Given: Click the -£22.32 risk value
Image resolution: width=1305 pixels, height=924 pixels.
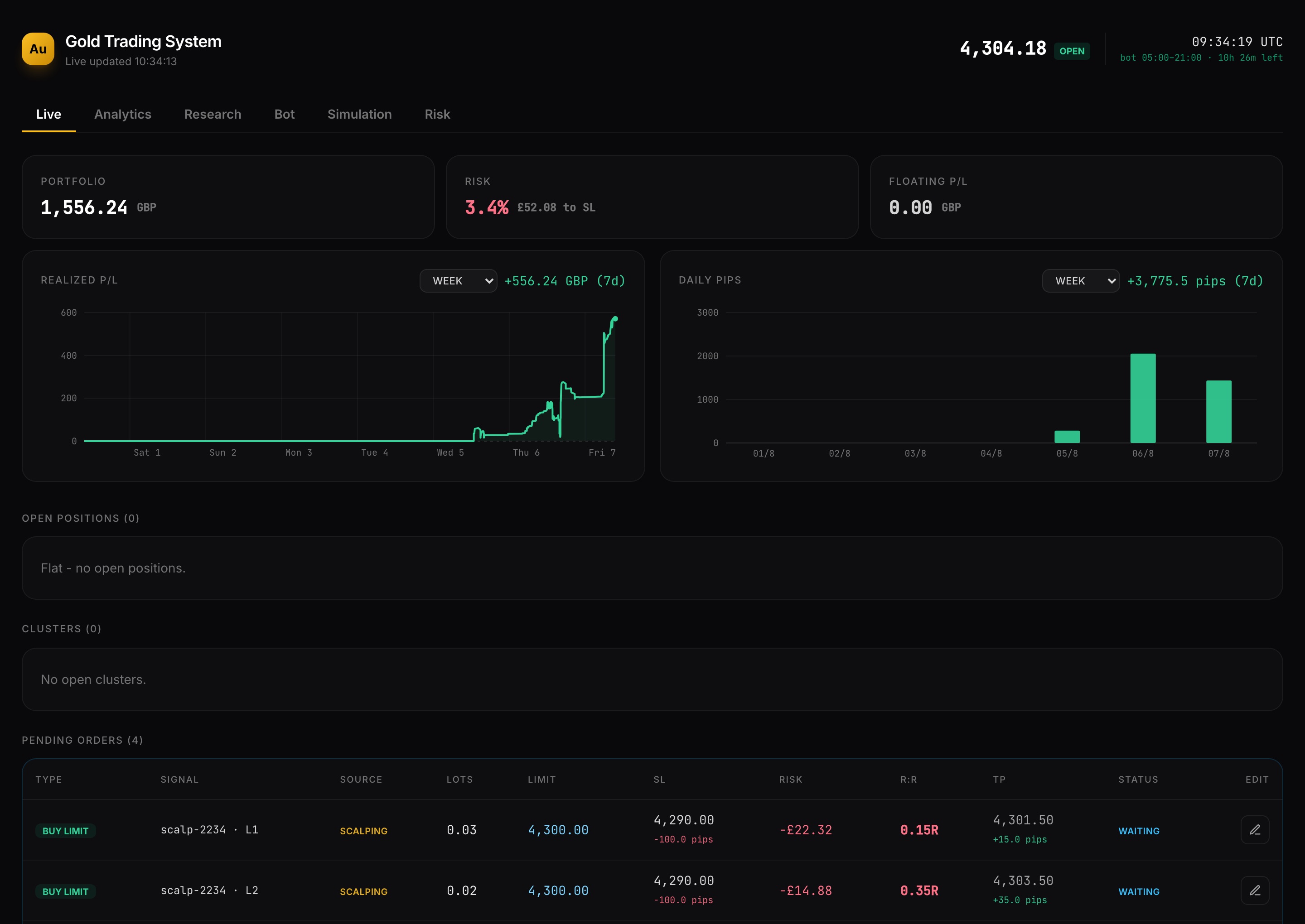Looking at the screenshot, I should click(805, 830).
